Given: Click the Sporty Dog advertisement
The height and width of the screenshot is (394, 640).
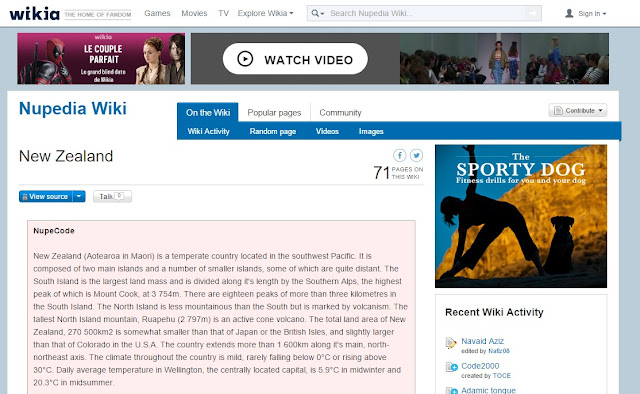Looking at the screenshot, I should [x=521, y=216].
